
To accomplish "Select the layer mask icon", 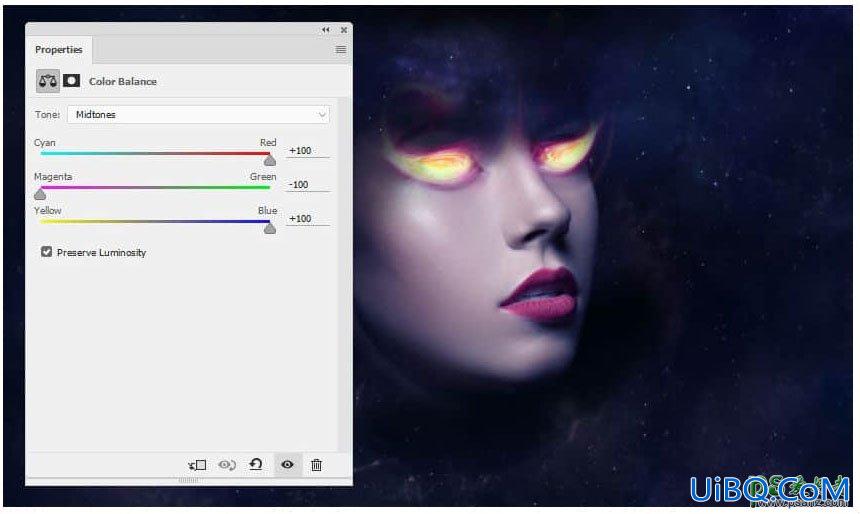I will [71, 81].
